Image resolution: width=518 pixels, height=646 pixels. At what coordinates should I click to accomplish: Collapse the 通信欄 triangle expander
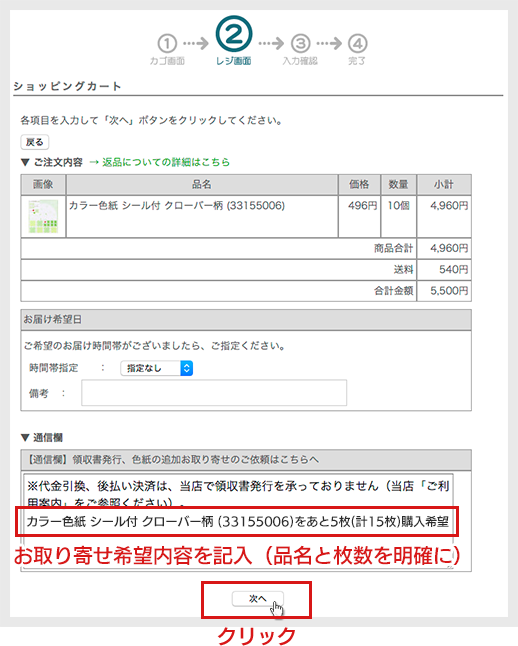pos(25,438)
